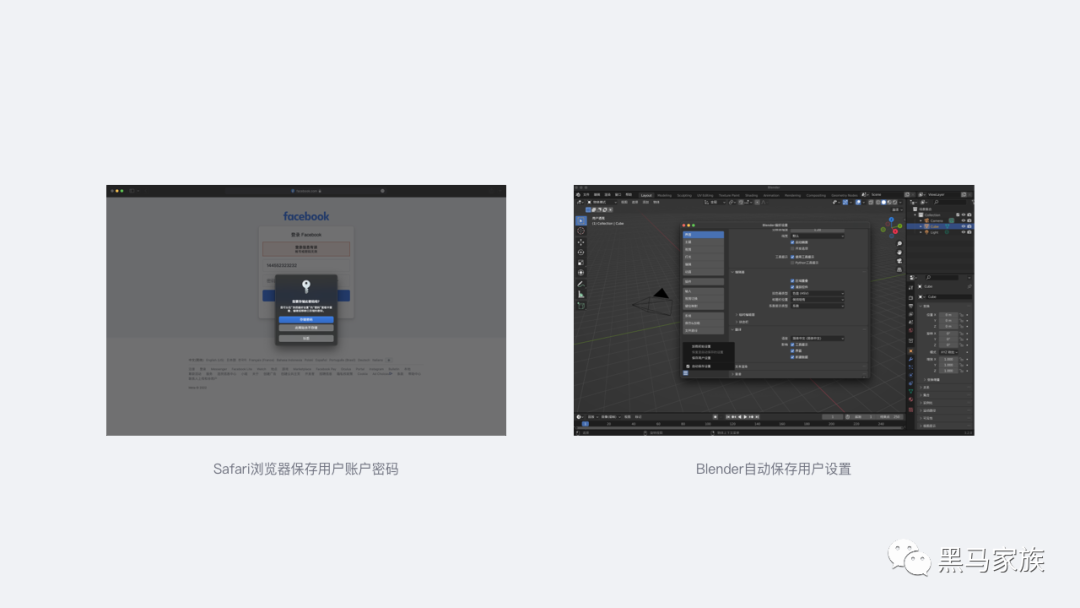Viewport: 1080px width, 608px height.
Task: Open the Language dropdown in Blender Preferences
Action: click(818, 339)
